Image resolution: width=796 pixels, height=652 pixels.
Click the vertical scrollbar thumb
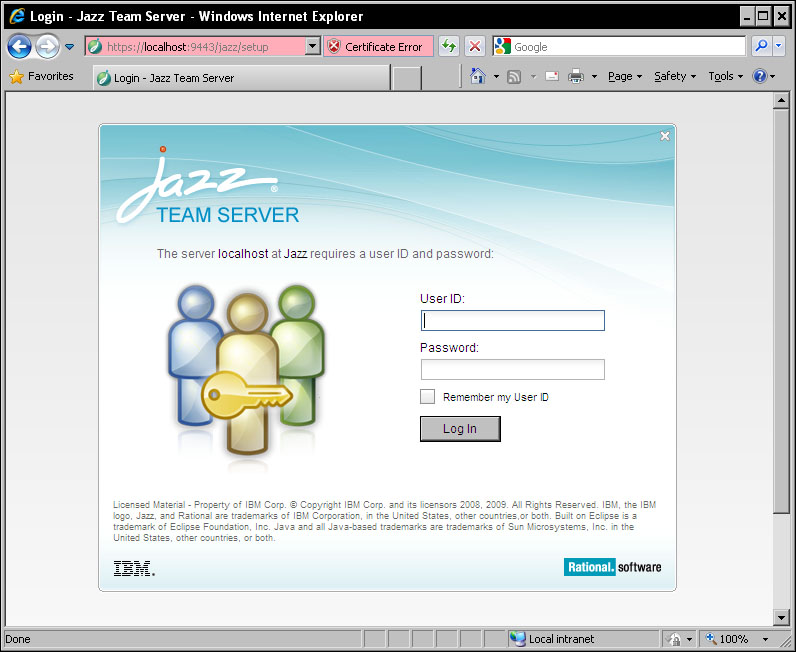781,311
